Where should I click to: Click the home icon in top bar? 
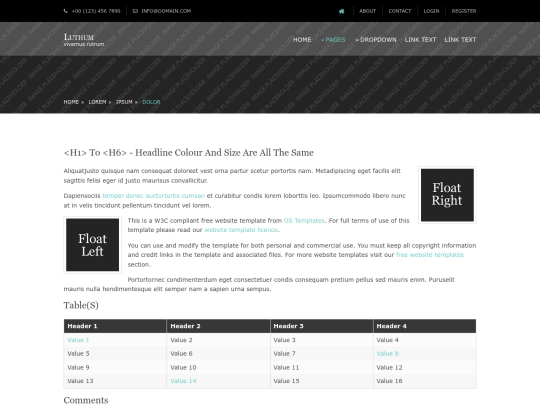(x=341, y=11)
